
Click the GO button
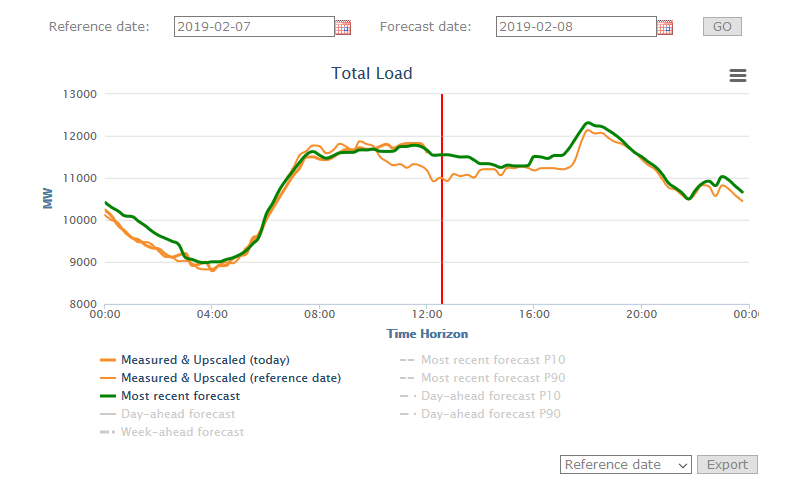pyautogui.click(x=722, y=27)
